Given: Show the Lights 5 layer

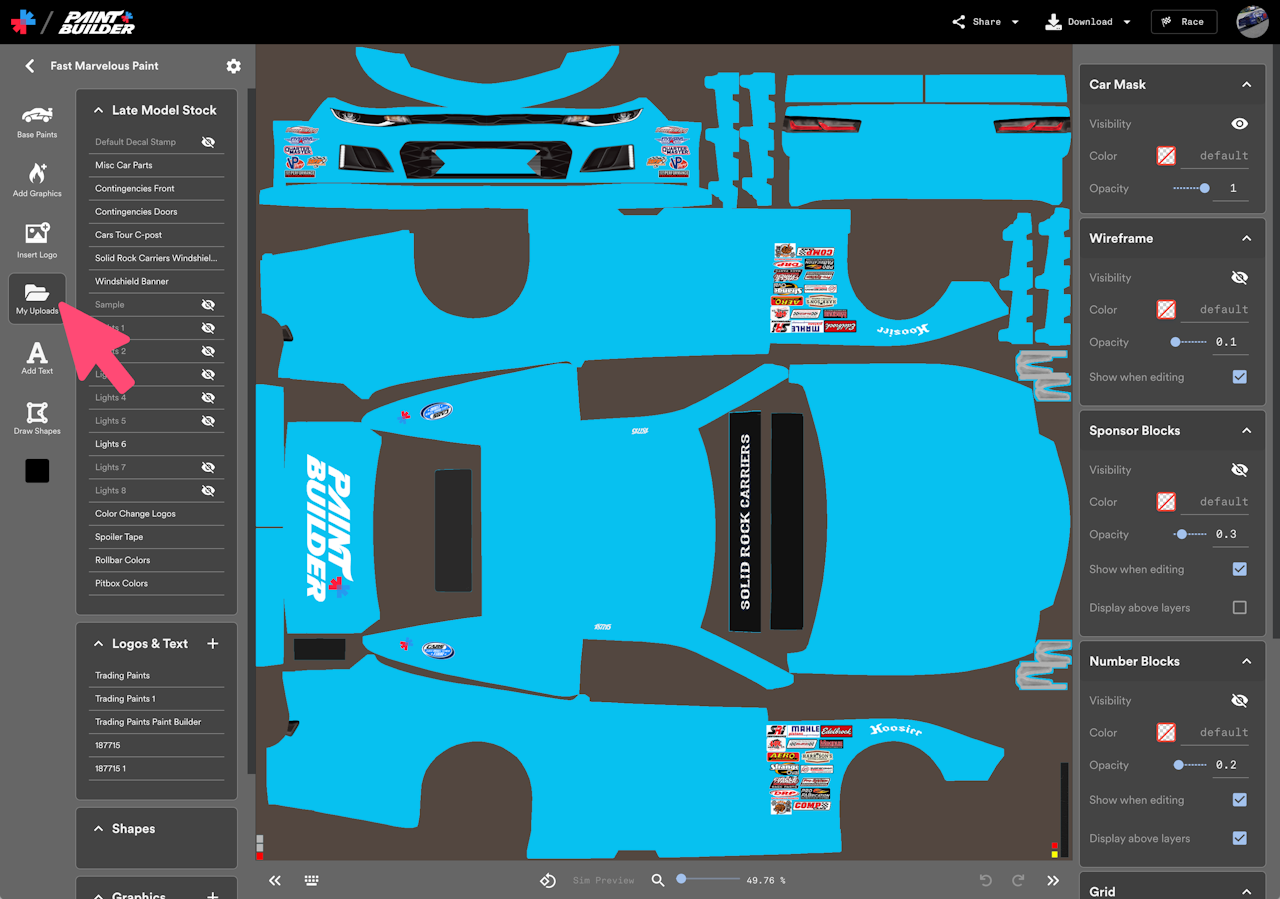Looking at the screenshot, I should coord(208,421).
